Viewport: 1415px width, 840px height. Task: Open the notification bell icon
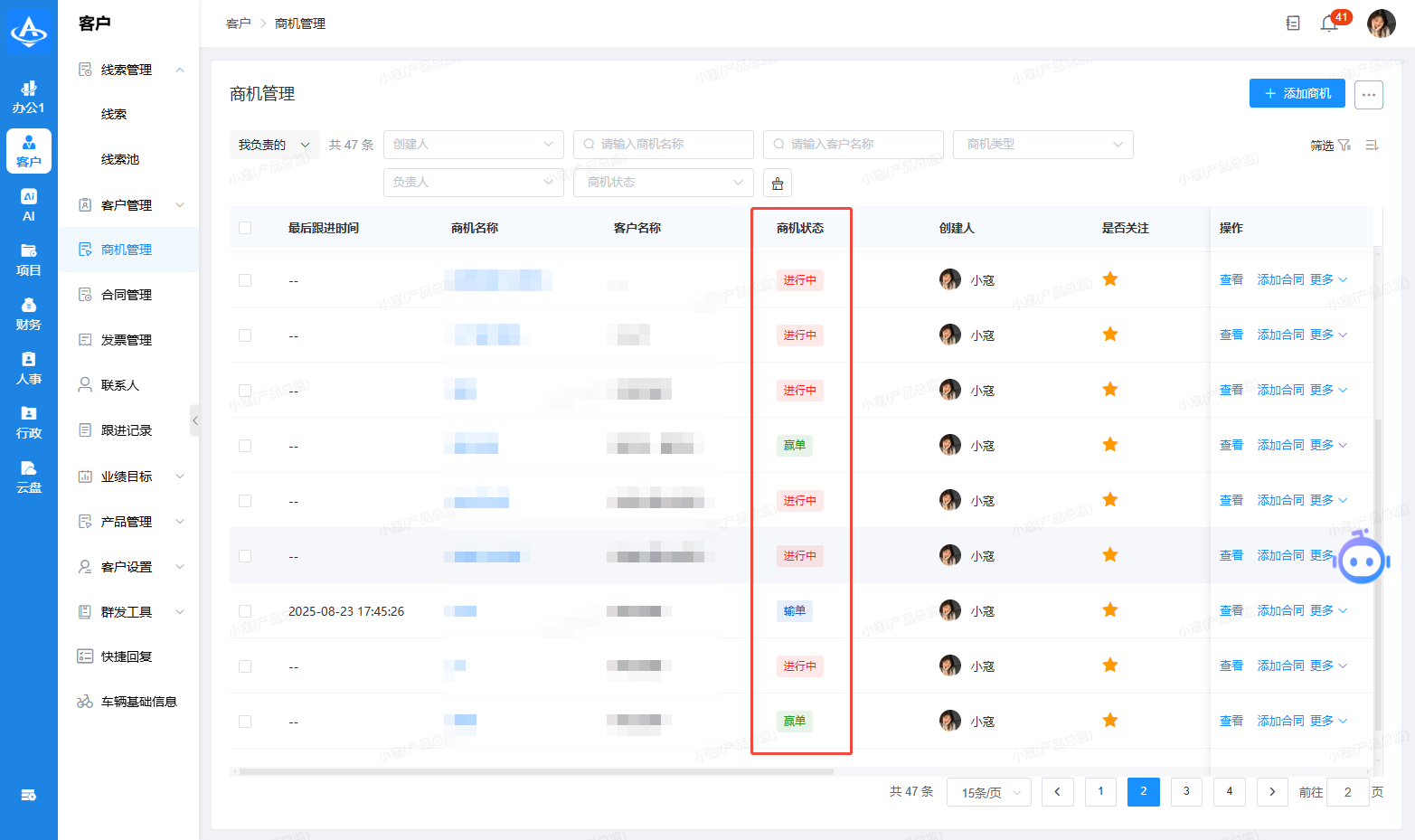tap(1328, 24)
